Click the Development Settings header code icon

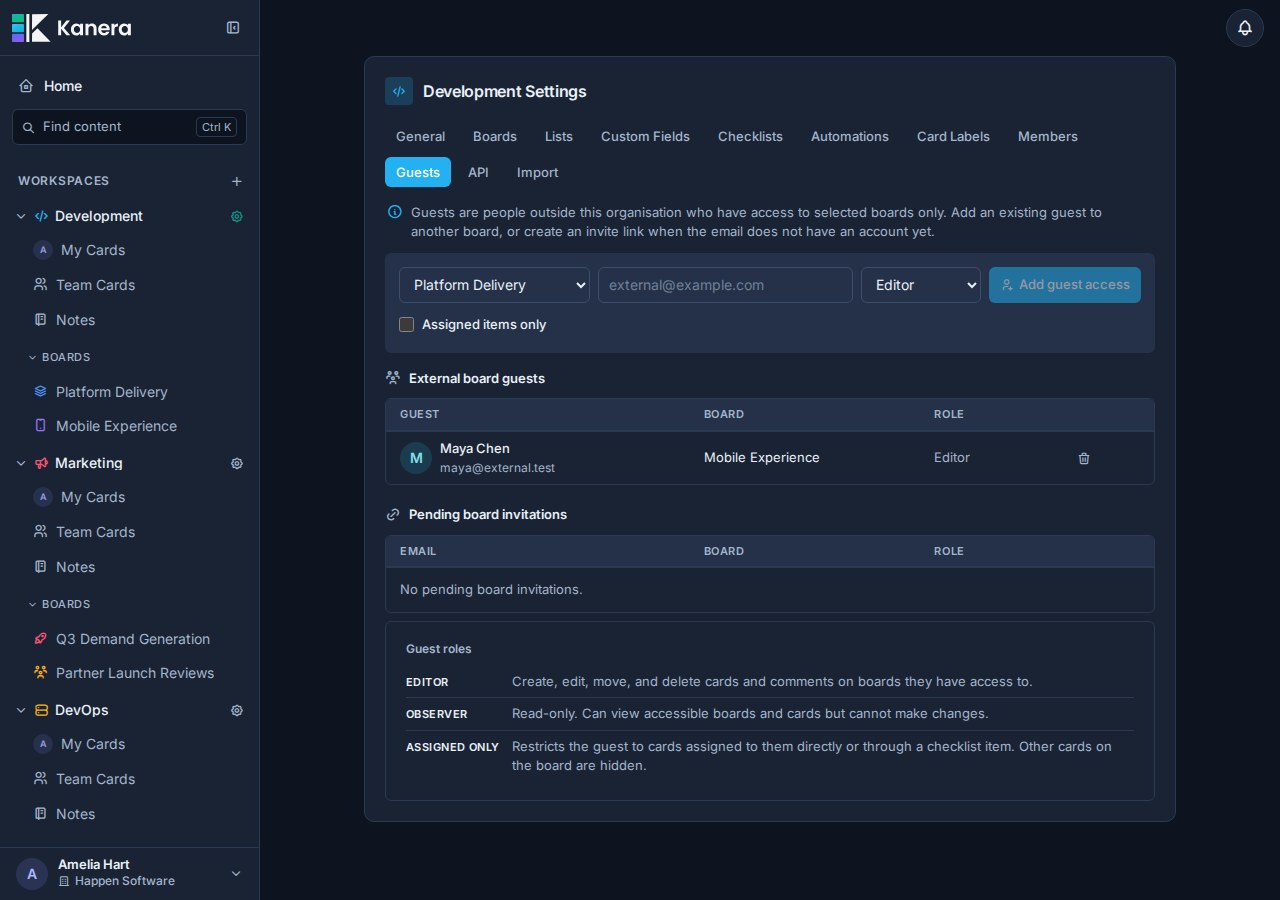pos(399,91)
